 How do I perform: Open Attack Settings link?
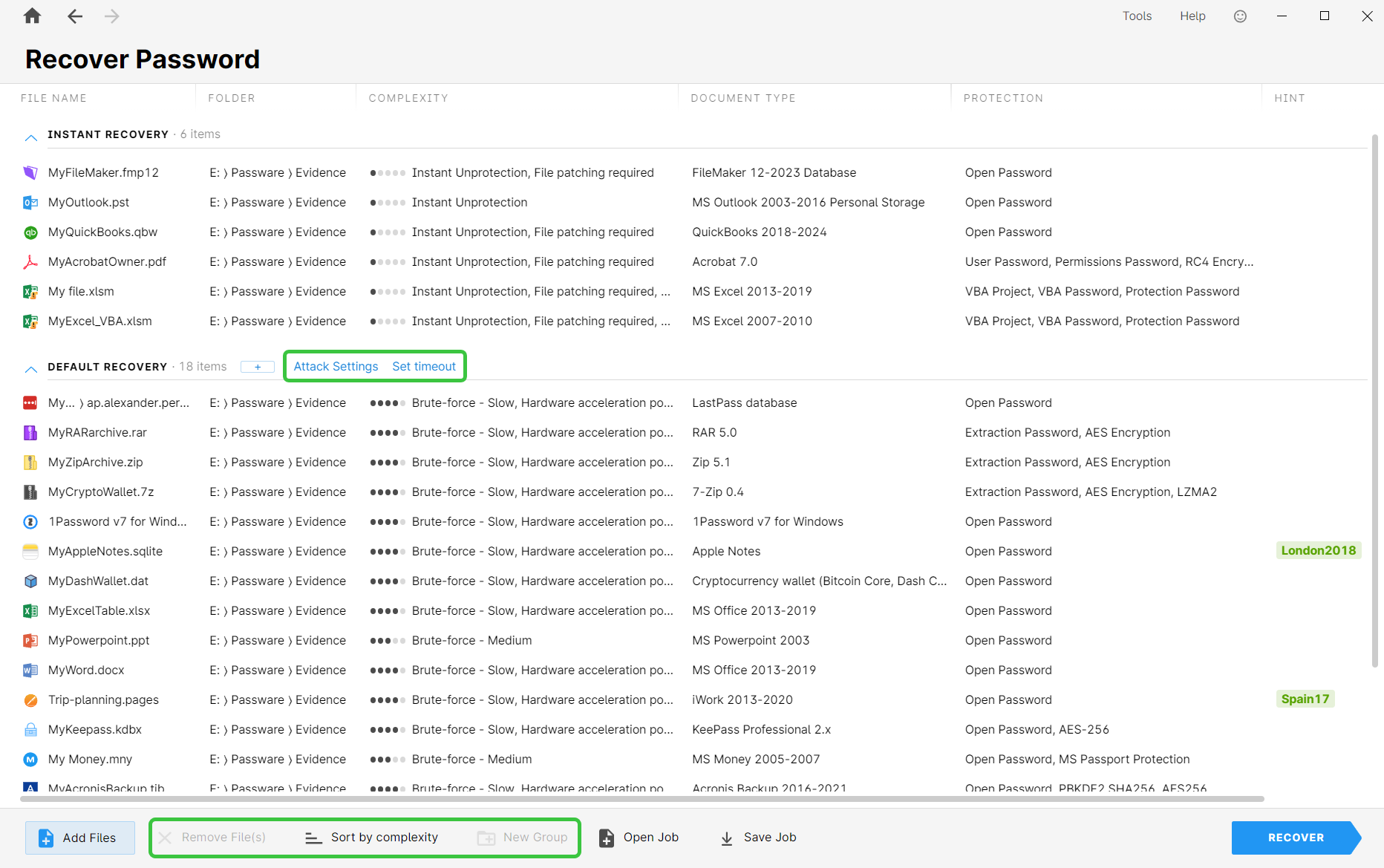(336, 366)
